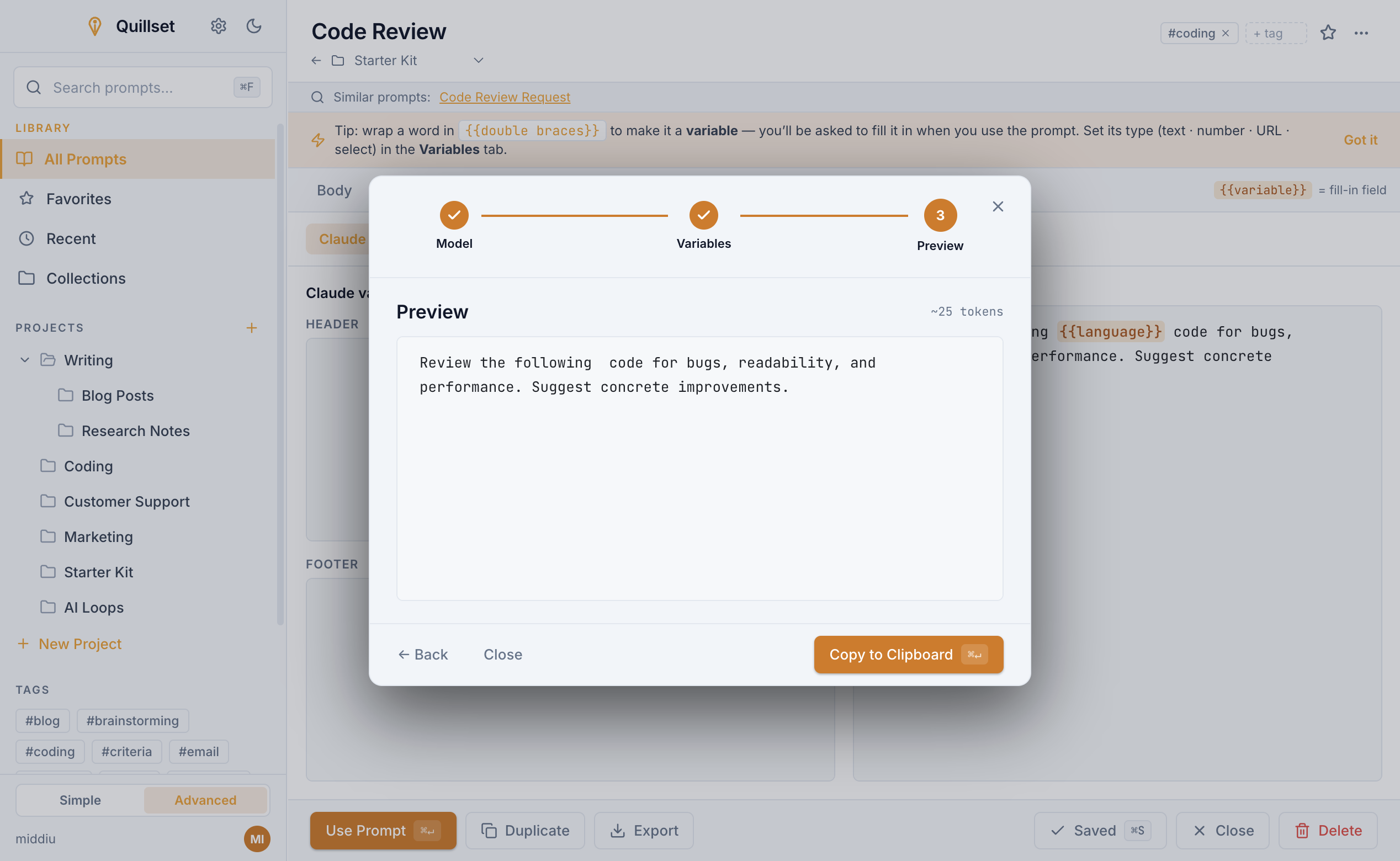The height and width of the screenshot is (861, 1400).
Task: Click the MI user avatar
Action: coord(257,838)
